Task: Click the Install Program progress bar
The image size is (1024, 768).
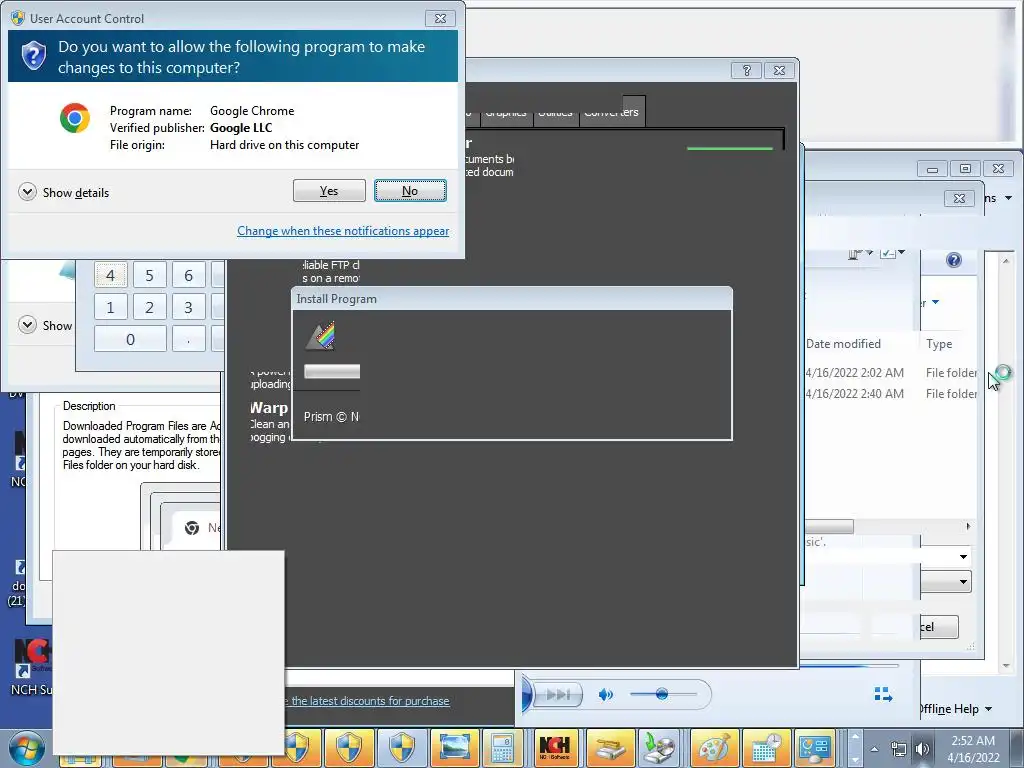Action: click(332, 372)
